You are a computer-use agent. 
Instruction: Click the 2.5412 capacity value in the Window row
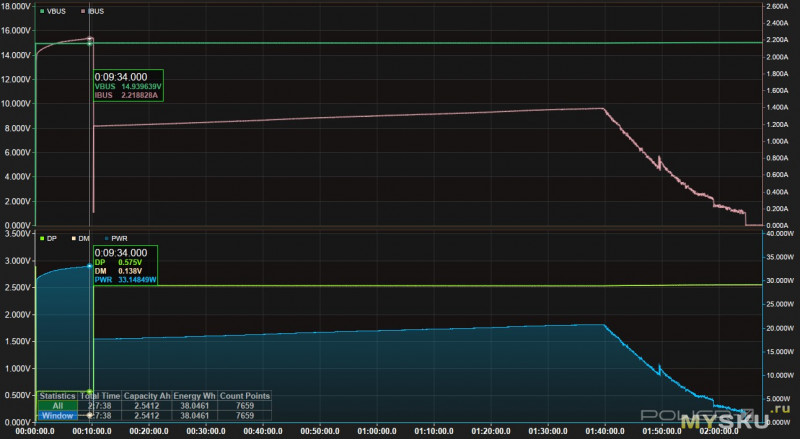[147, 416]
